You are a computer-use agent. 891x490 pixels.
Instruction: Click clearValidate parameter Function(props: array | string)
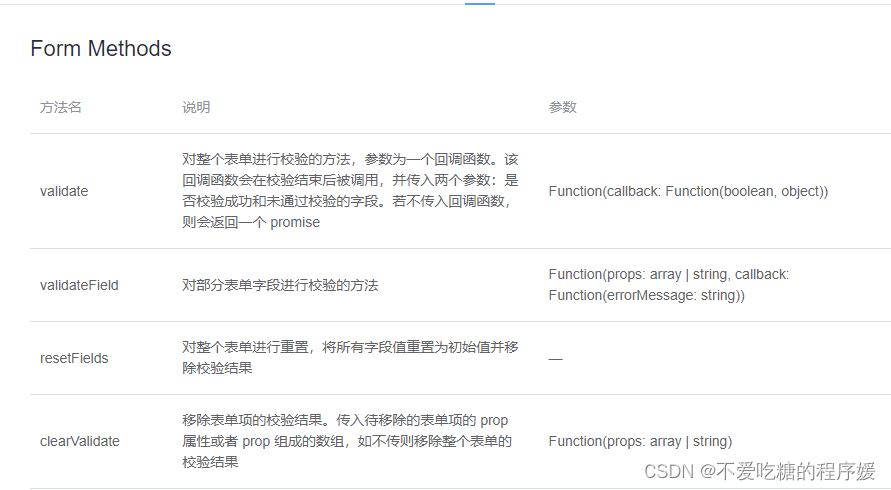pyautogui.click(x=640, y=442)
